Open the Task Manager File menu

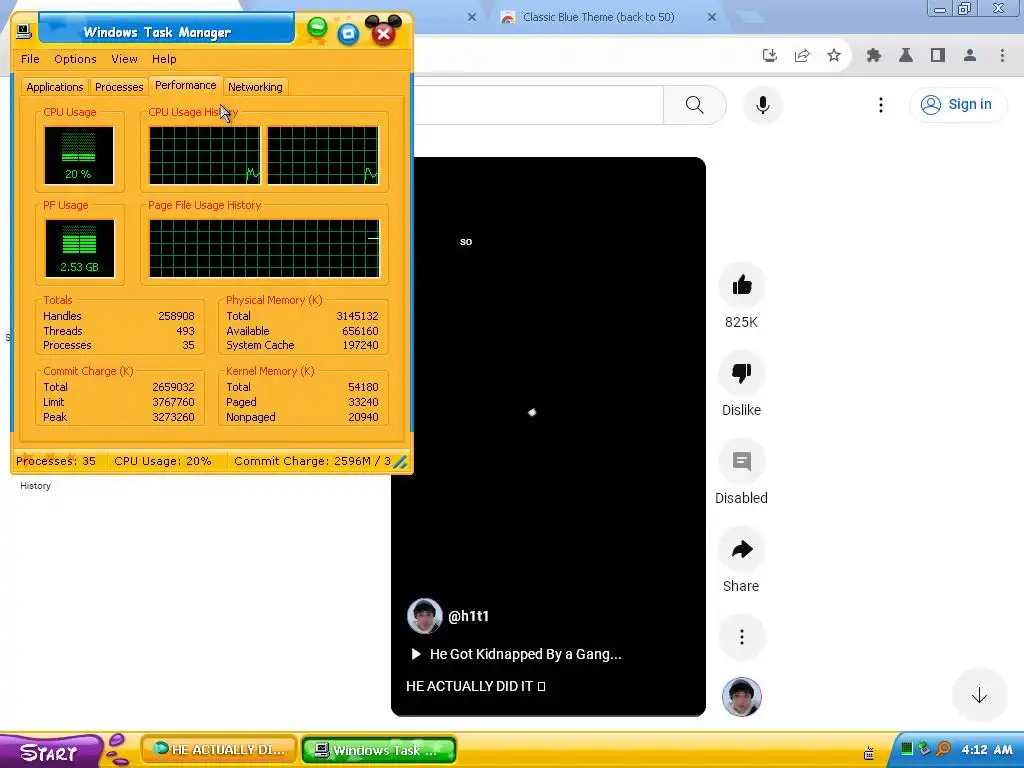click(30, 59)
